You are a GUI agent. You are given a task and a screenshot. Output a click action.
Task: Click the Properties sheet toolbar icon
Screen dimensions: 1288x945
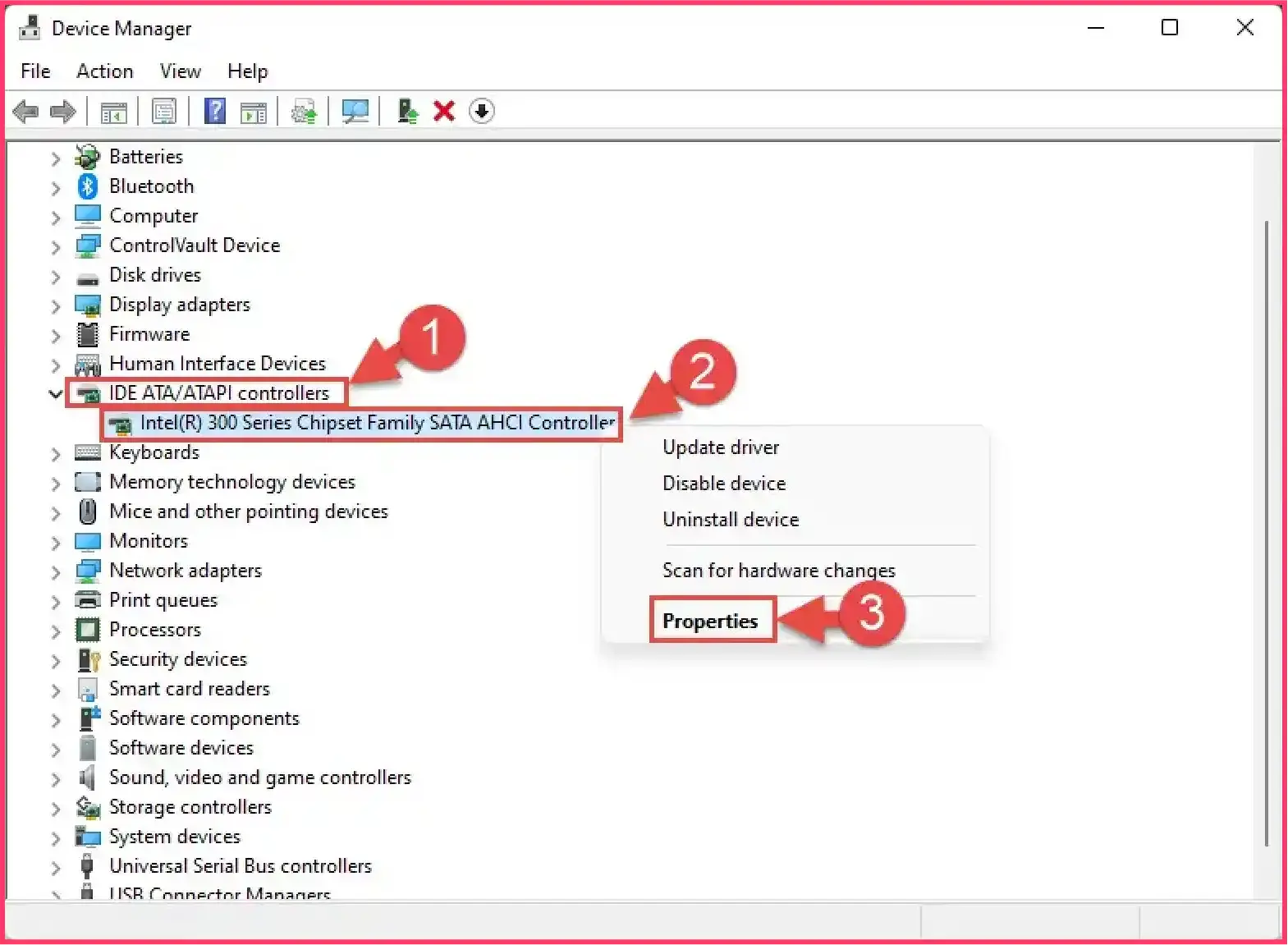point(164,112)
